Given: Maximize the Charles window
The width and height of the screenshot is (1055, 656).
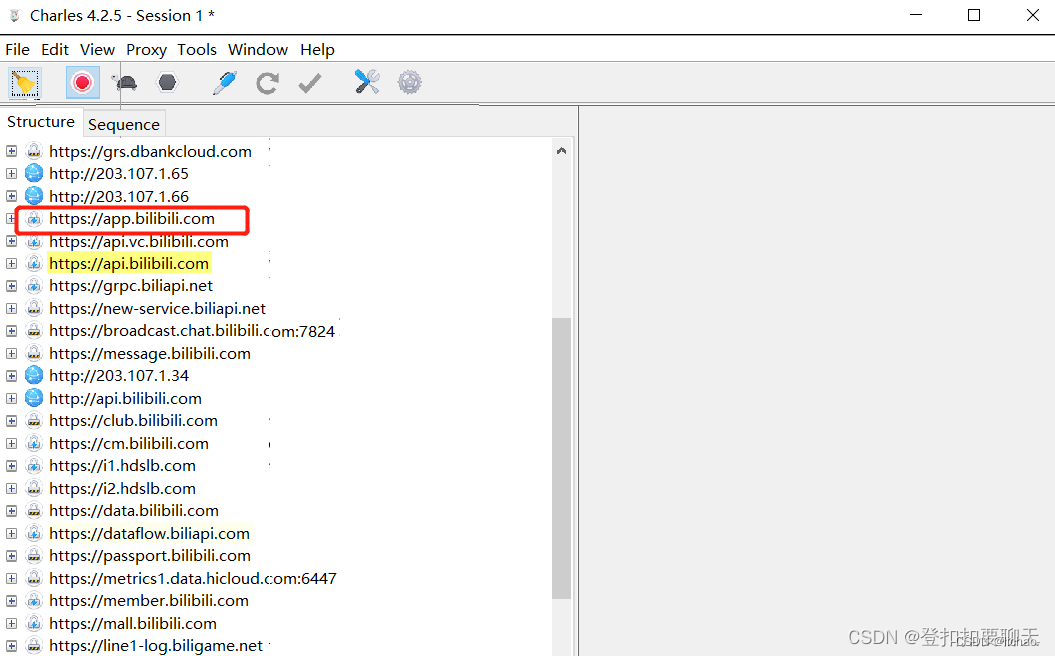Looking at the screenshot, I should tap(974, 15).
